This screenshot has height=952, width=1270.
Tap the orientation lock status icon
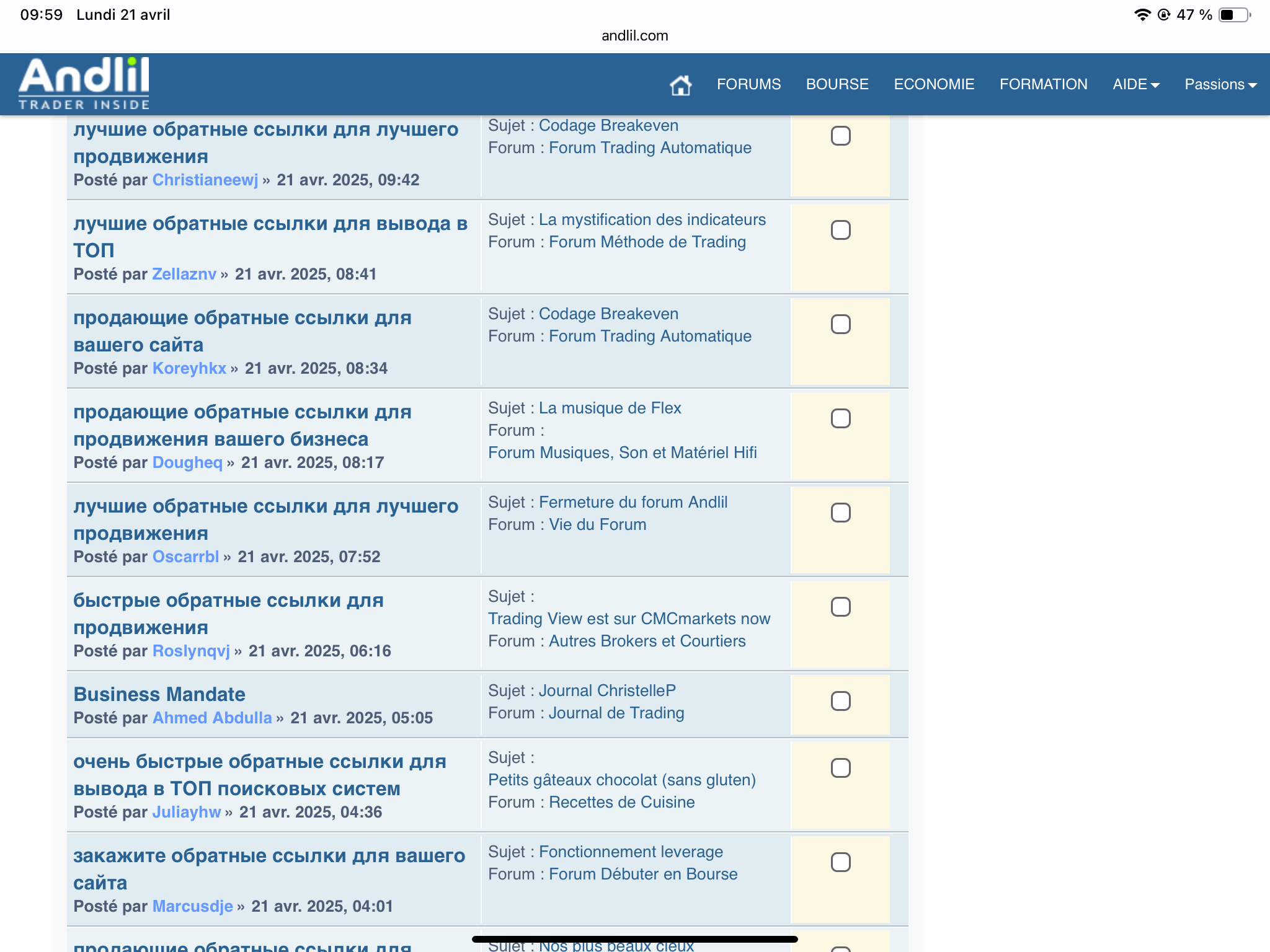(x=1164, y=15)
